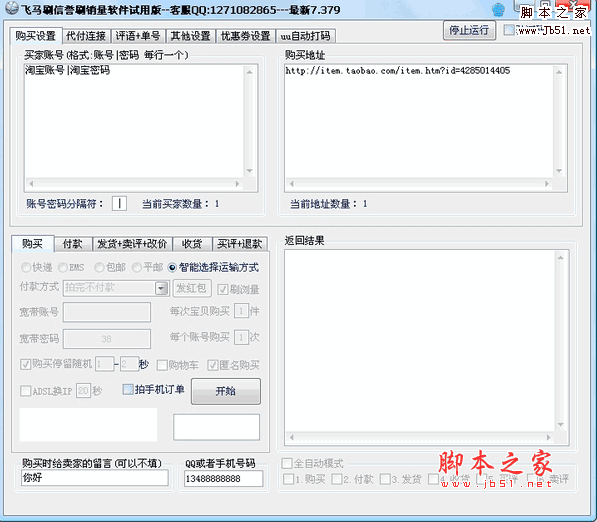Viewport: 597px width, 522px height.
Task: Toggle the 匿名购买 checkbox
Action: pos(212,365)
